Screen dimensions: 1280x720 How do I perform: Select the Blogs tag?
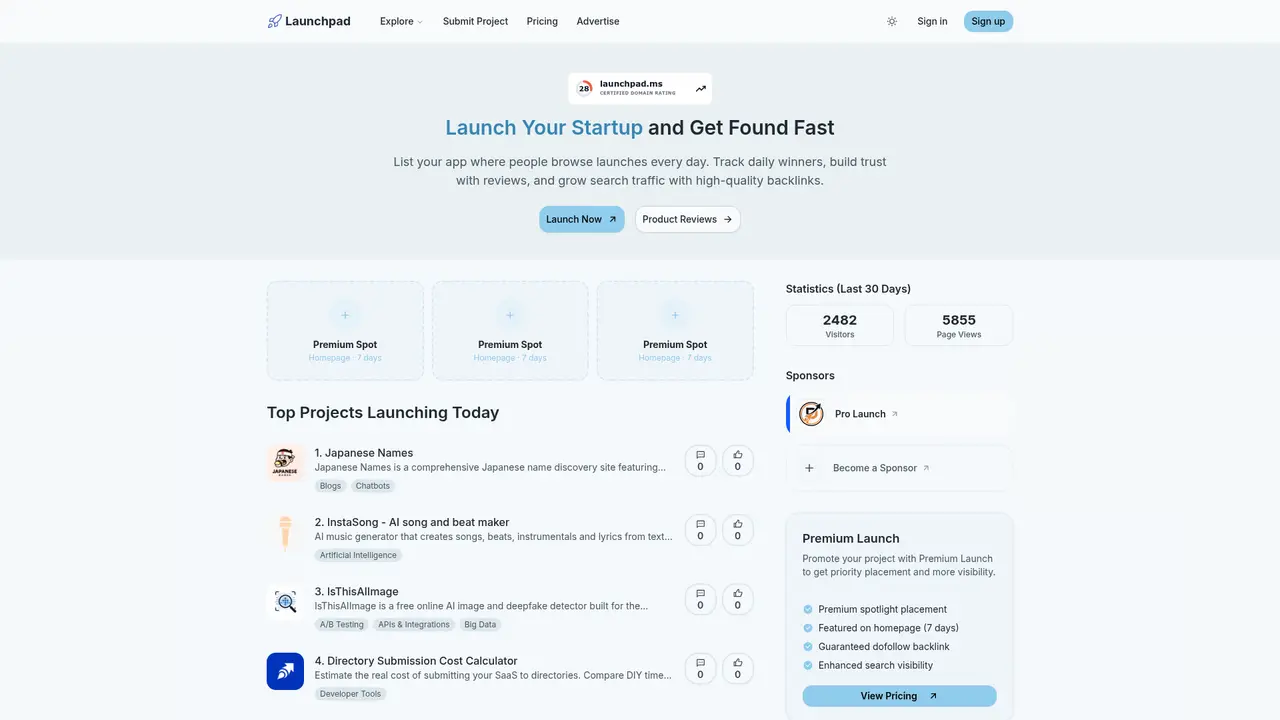click(x=330, y=486)
